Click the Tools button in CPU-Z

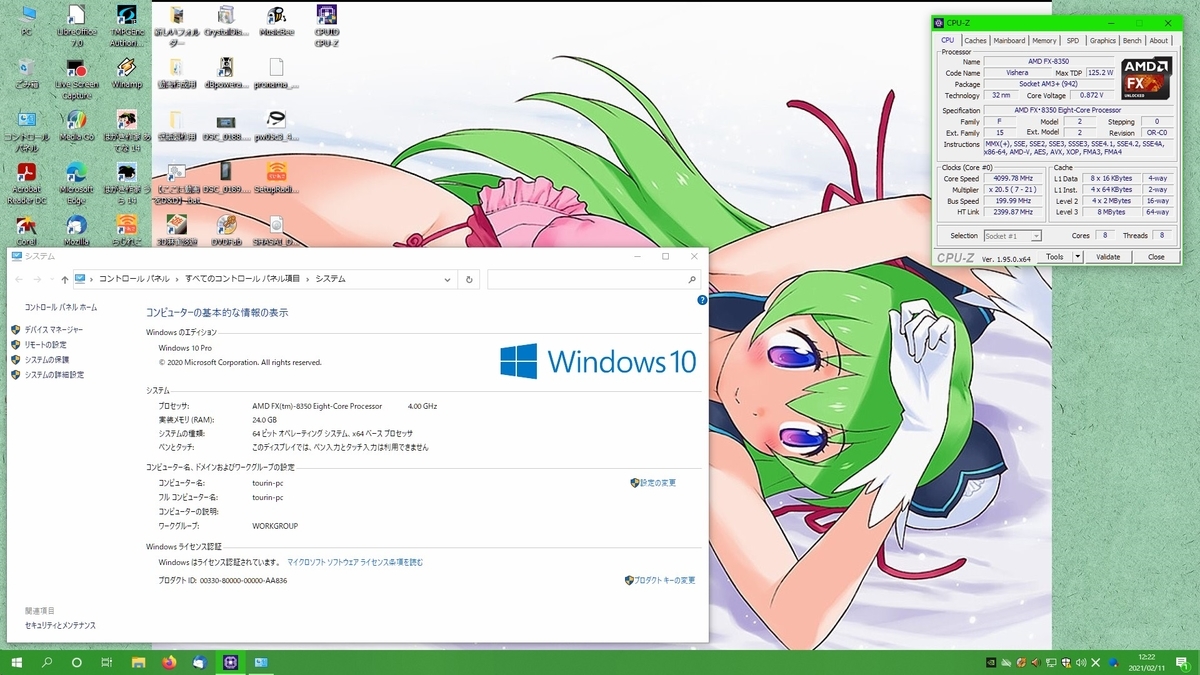1055,257
